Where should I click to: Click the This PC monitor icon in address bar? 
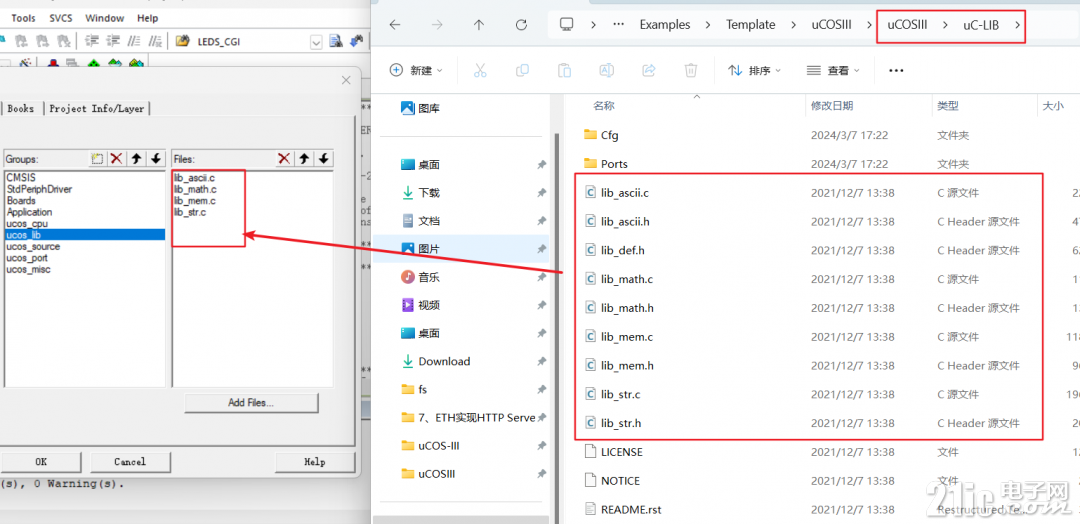pos(566,25)
